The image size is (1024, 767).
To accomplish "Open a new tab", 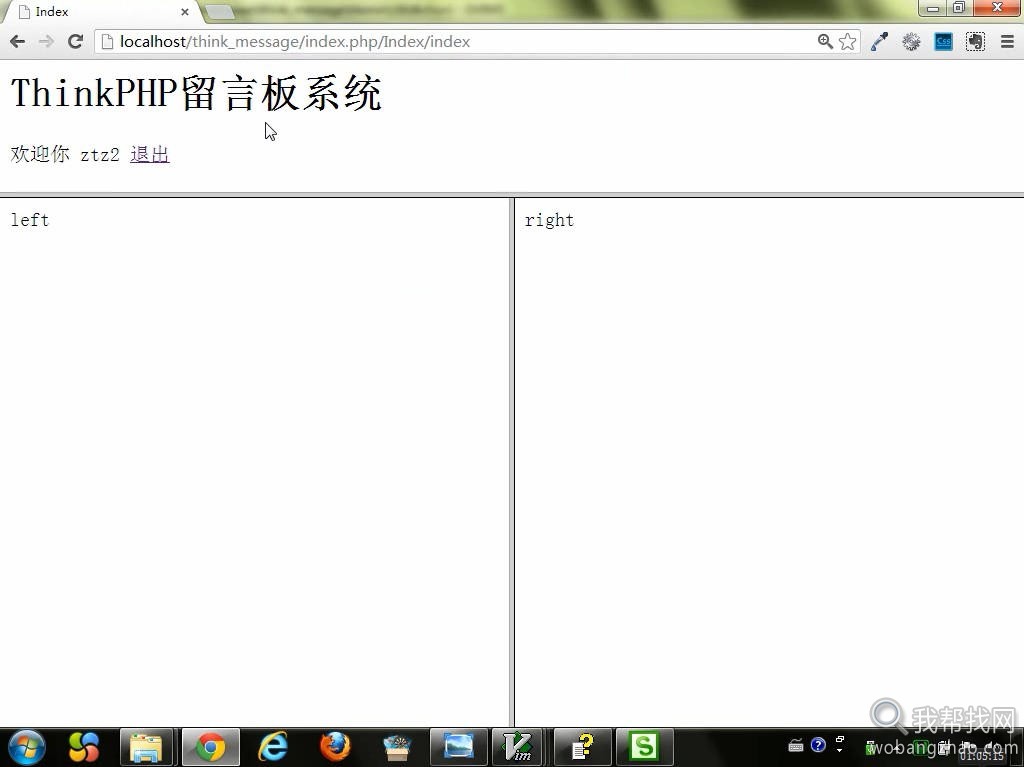I will point(220,12).
